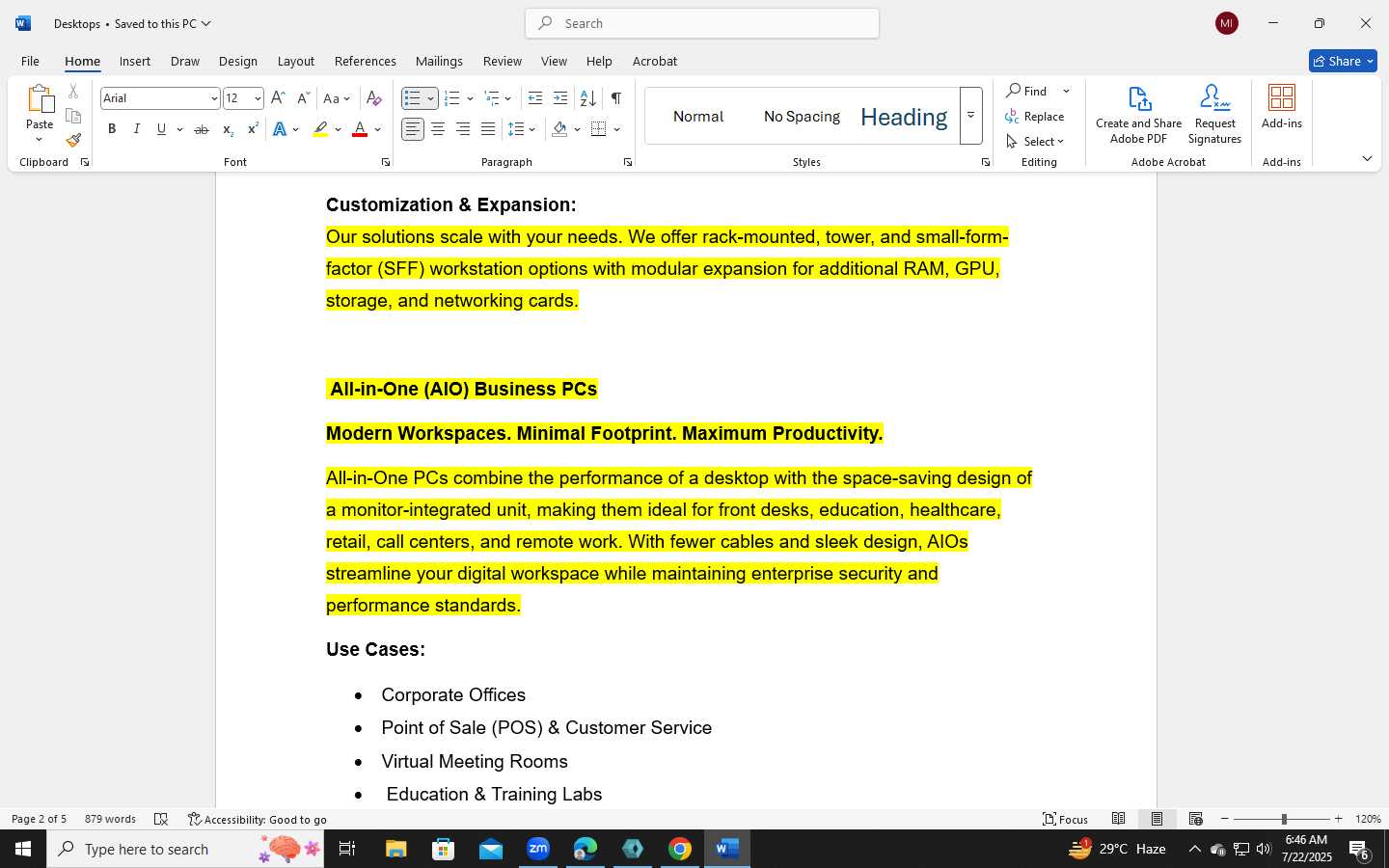Open Zoom app in taskbar
This screenshot has height=868, width=1389.
tap(538, 849)
